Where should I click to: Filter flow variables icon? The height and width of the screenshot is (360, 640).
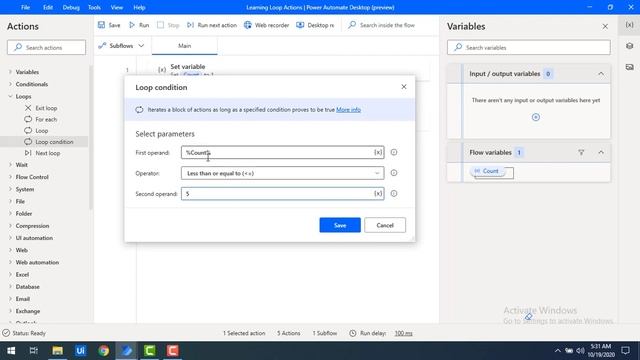(581, 153)
